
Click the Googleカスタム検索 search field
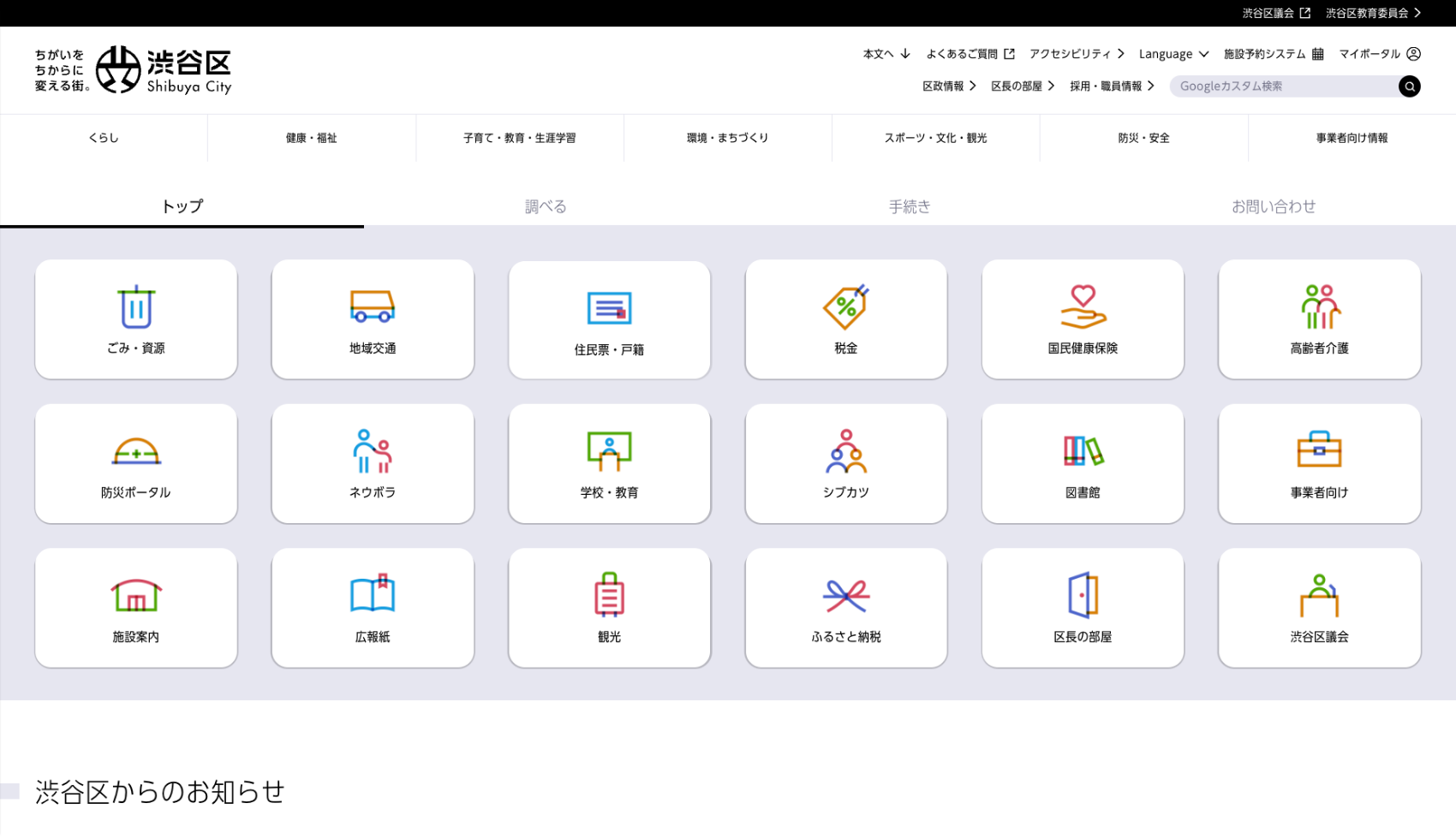(x=1283, y=86)
